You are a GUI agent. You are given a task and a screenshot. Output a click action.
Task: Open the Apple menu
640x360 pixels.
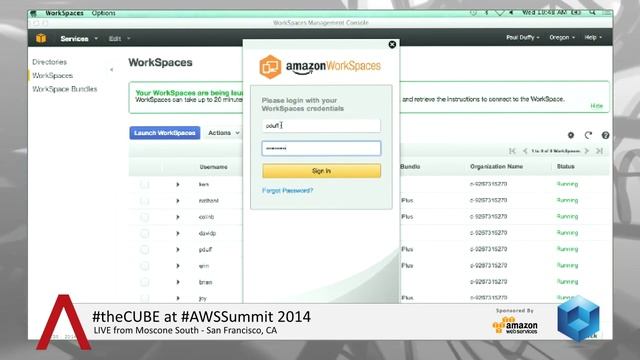point(34,13)
